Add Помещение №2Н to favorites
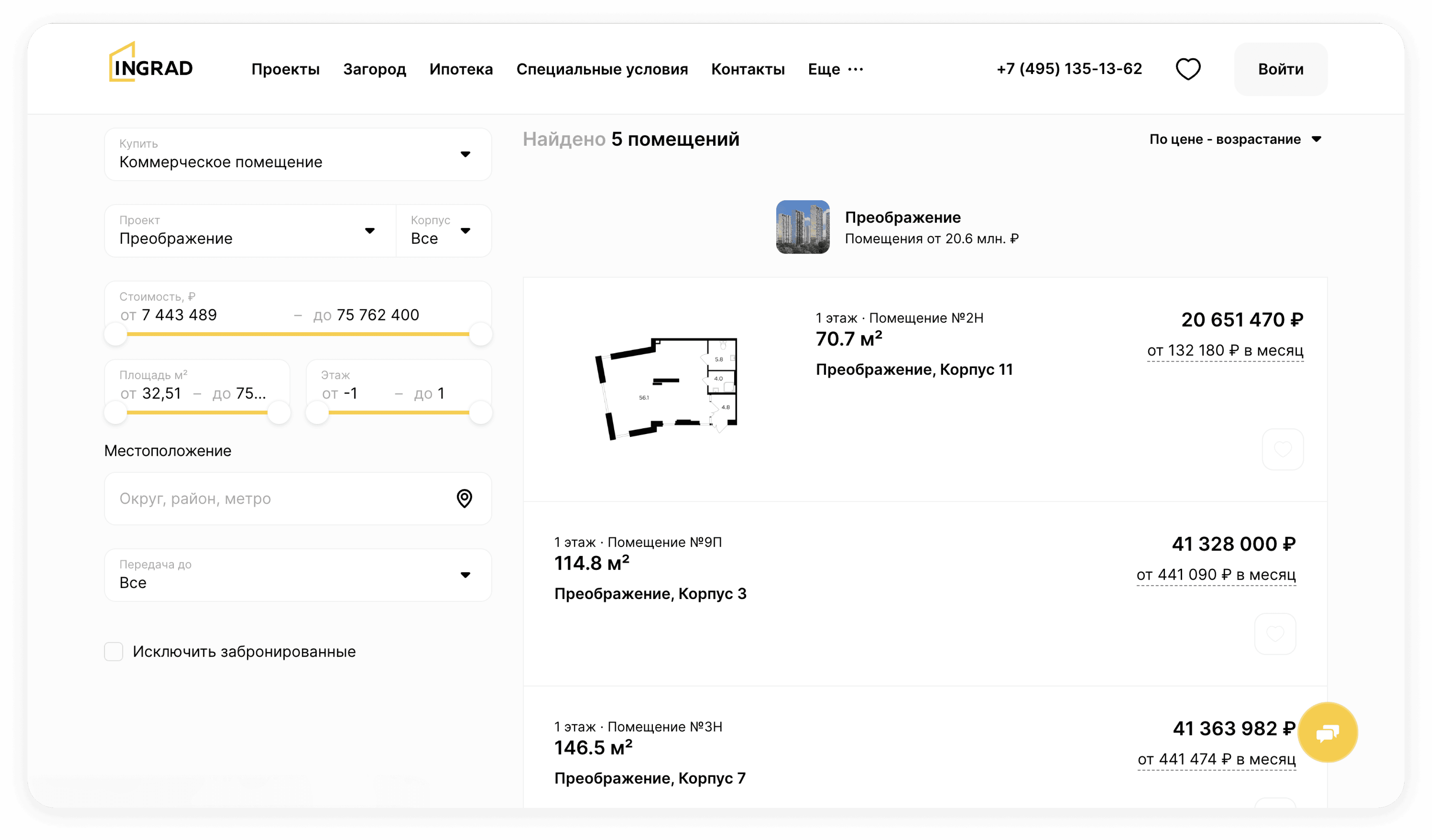Screen dimensions: 1432x840 (1283, 450)
